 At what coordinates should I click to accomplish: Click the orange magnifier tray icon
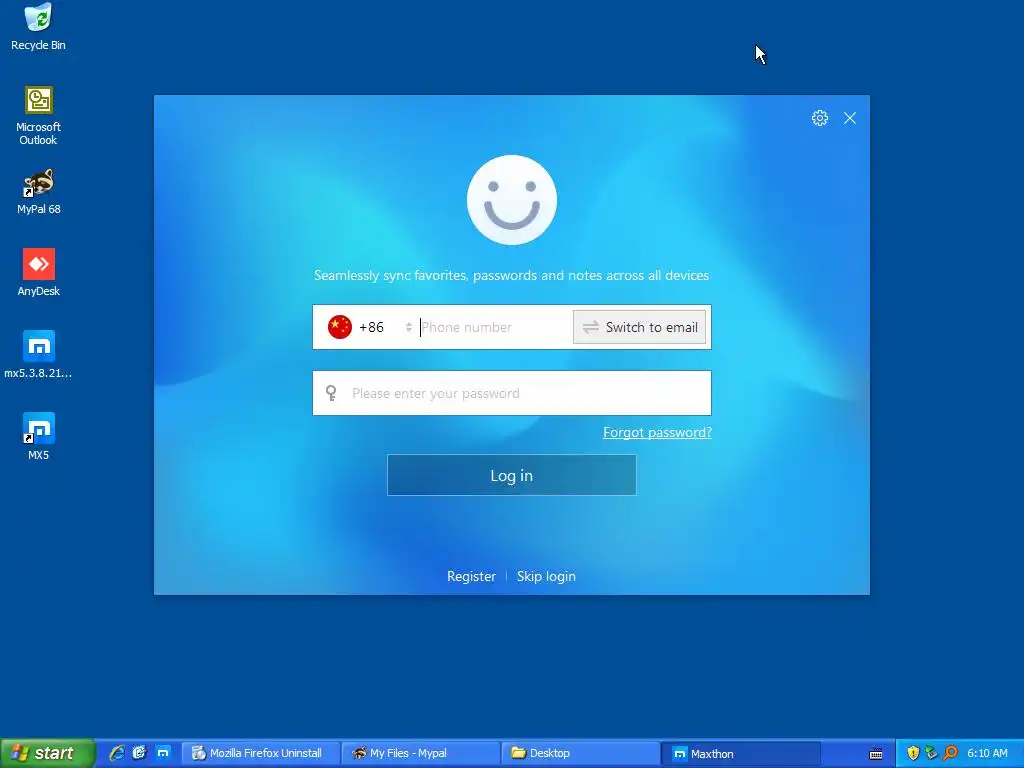tap(950, 754)
